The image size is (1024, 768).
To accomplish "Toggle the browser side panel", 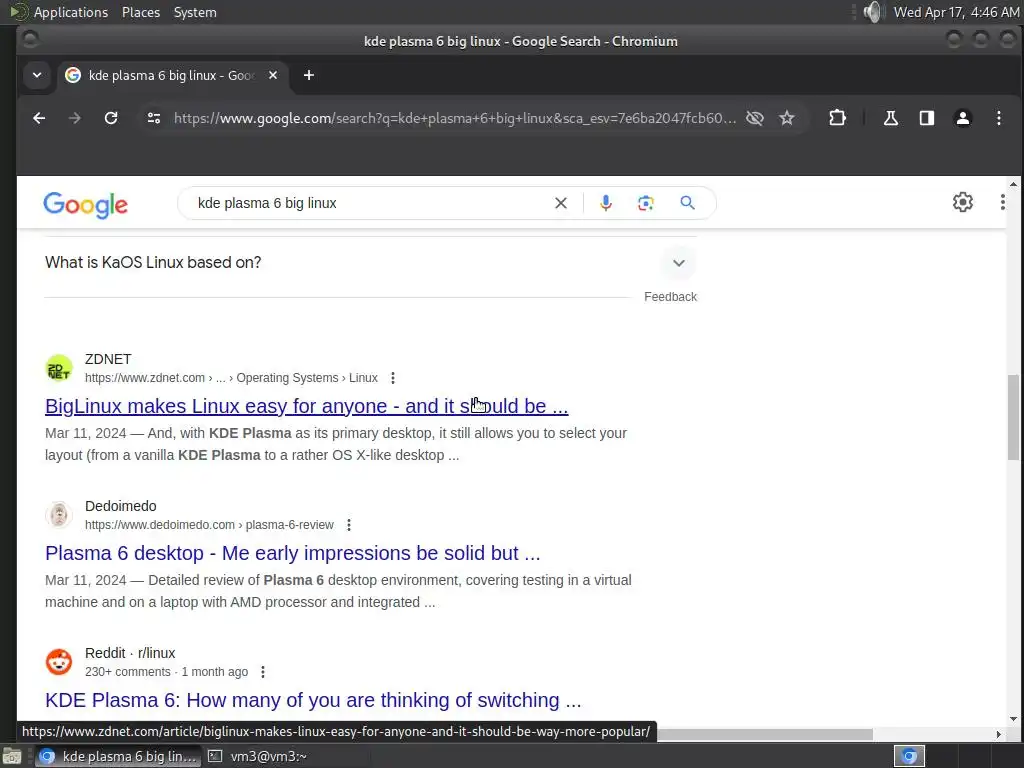I will tap(927, 118).
